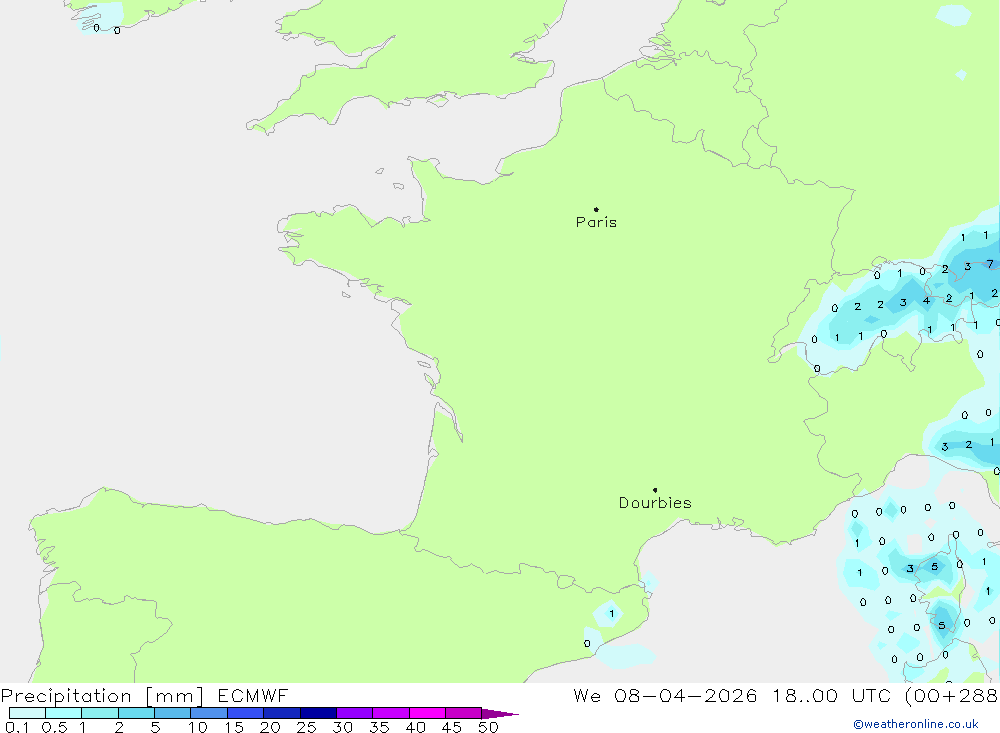Click the precipitation value '4' on map
Image resolution: width=1000 pixels, height=733 pixels.
click(x=926, y=300)
